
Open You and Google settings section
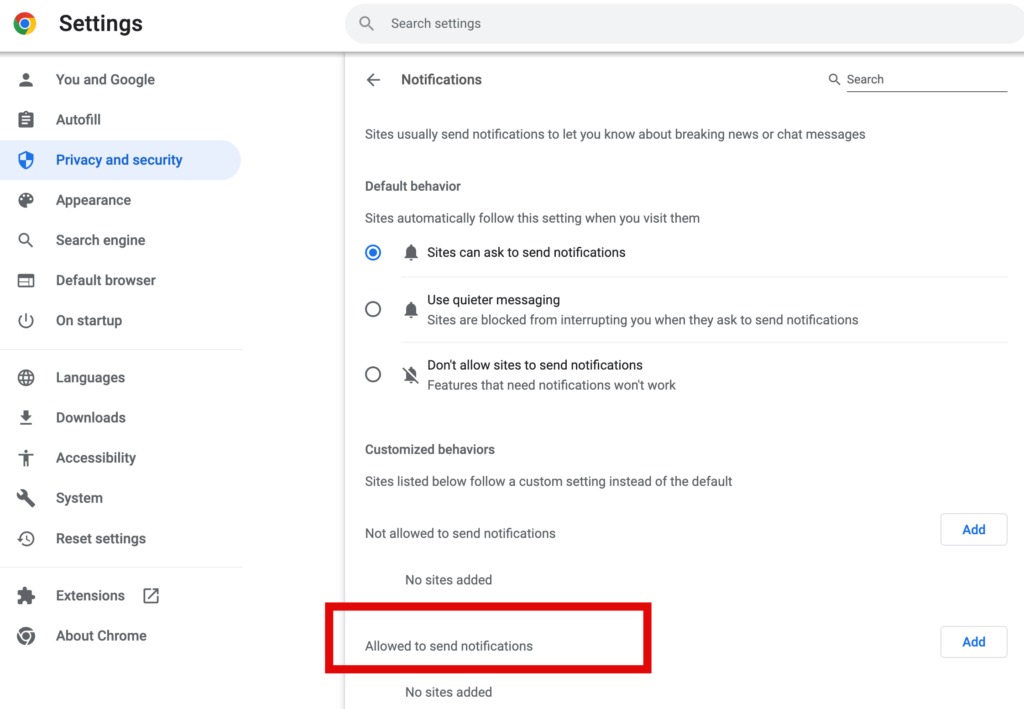[105, 80]
